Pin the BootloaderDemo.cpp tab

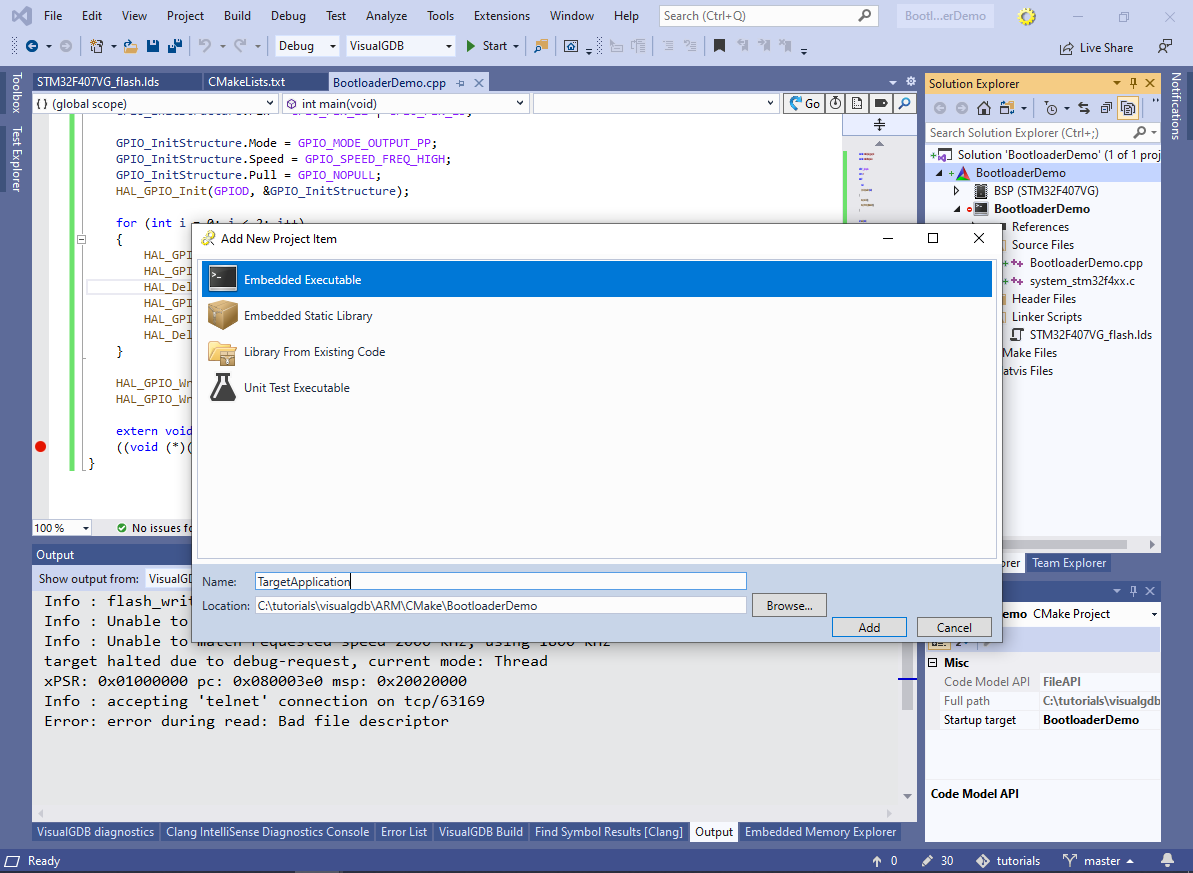tap(460, 83)
